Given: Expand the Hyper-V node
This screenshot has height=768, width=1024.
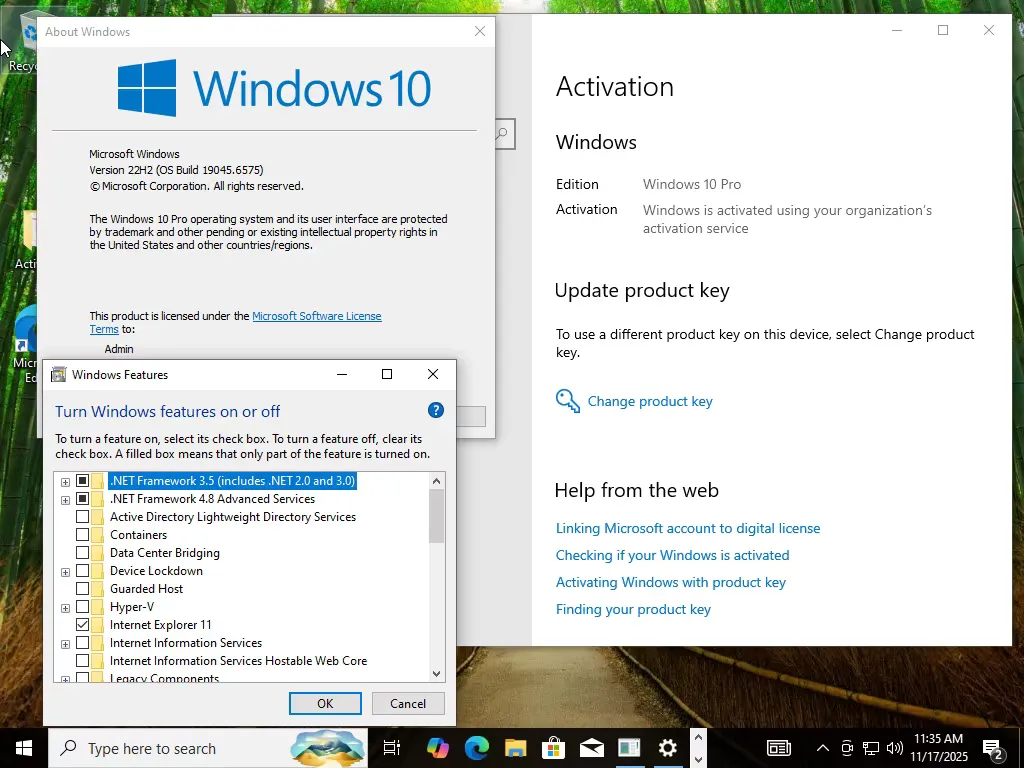Looking at the screenshot, I should 65,608.
